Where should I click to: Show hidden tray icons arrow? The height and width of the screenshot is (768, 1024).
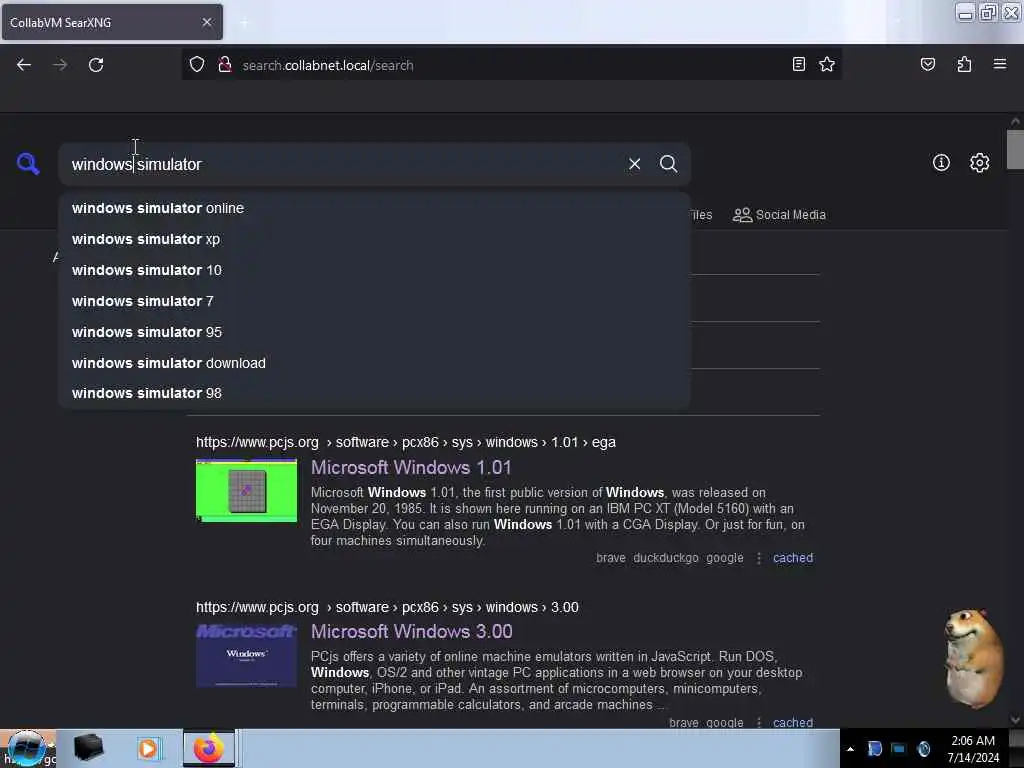(x=850, y=749)
